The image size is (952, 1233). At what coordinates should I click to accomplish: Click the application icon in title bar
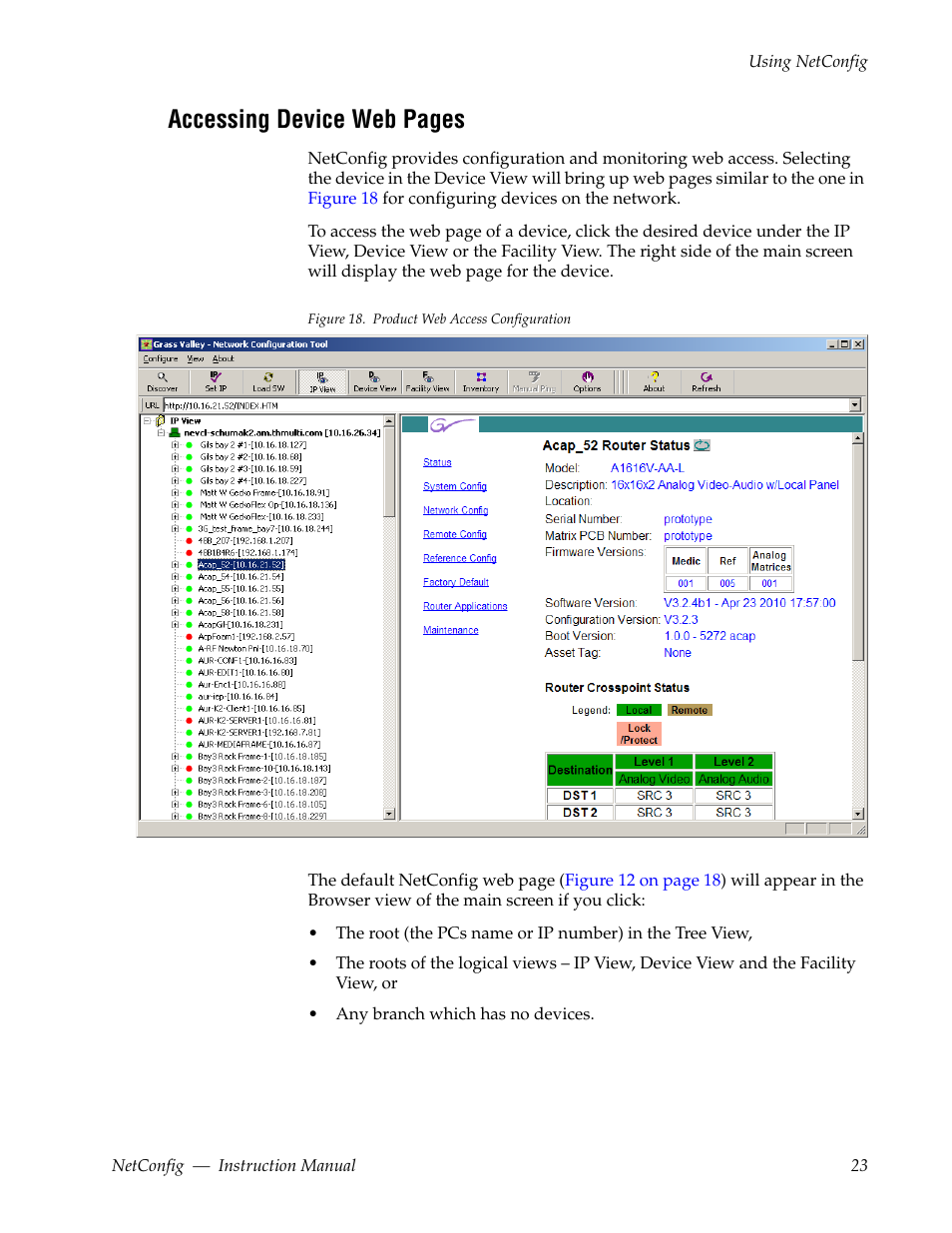click(x=146, y=344)
